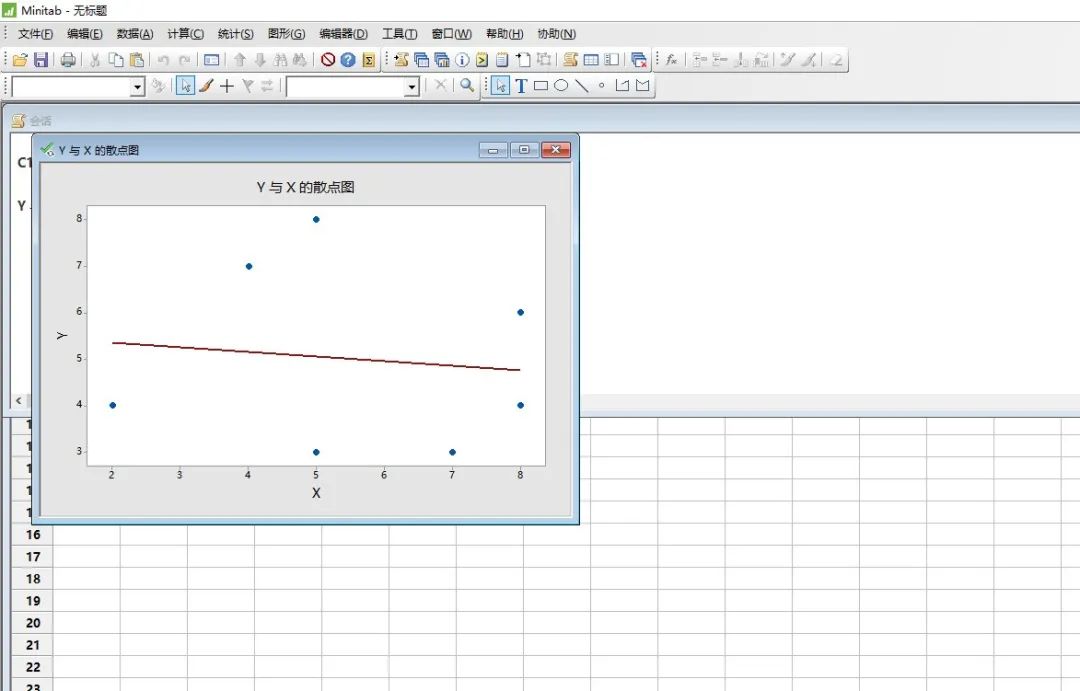The height and width of the screenshot is (691, 1080).
Task: Paste using the clipboard icon
Action: click(137, 60)
